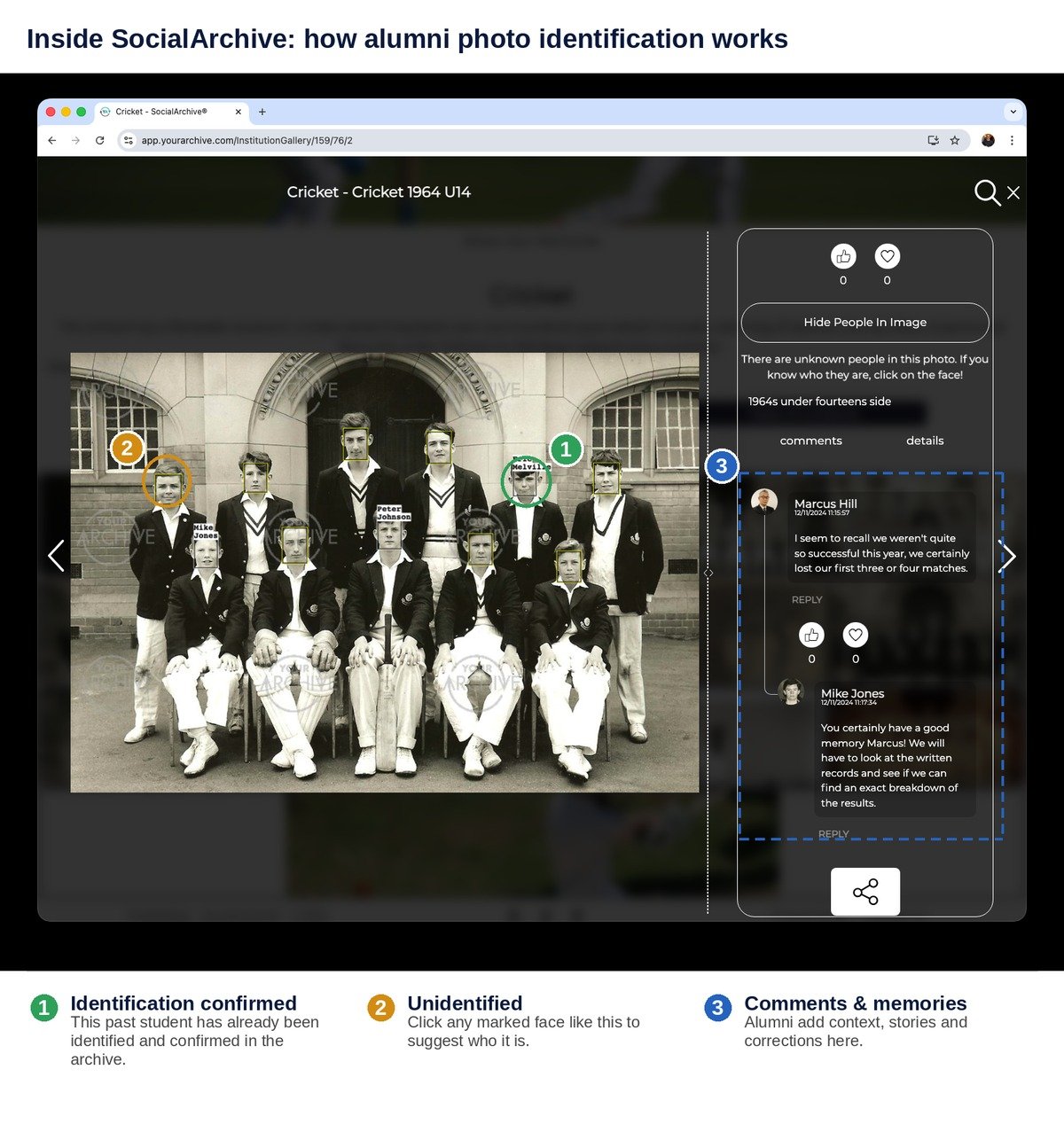Viewport: 1064px width, 1124px height.
Task: Click the face box labeled Melville
Action: (x=526, y=485)
